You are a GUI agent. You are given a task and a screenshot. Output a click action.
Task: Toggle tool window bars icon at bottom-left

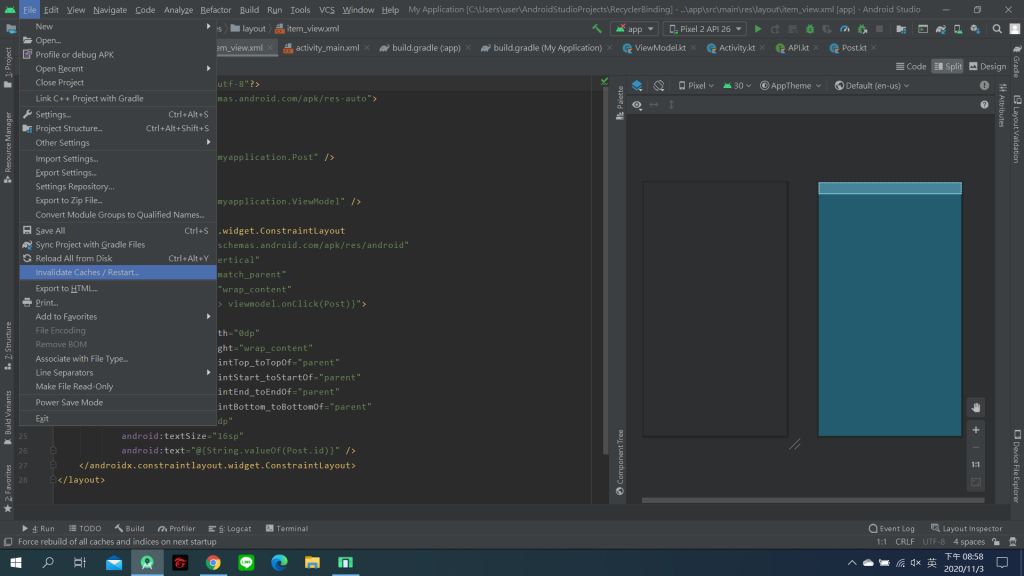8,542
